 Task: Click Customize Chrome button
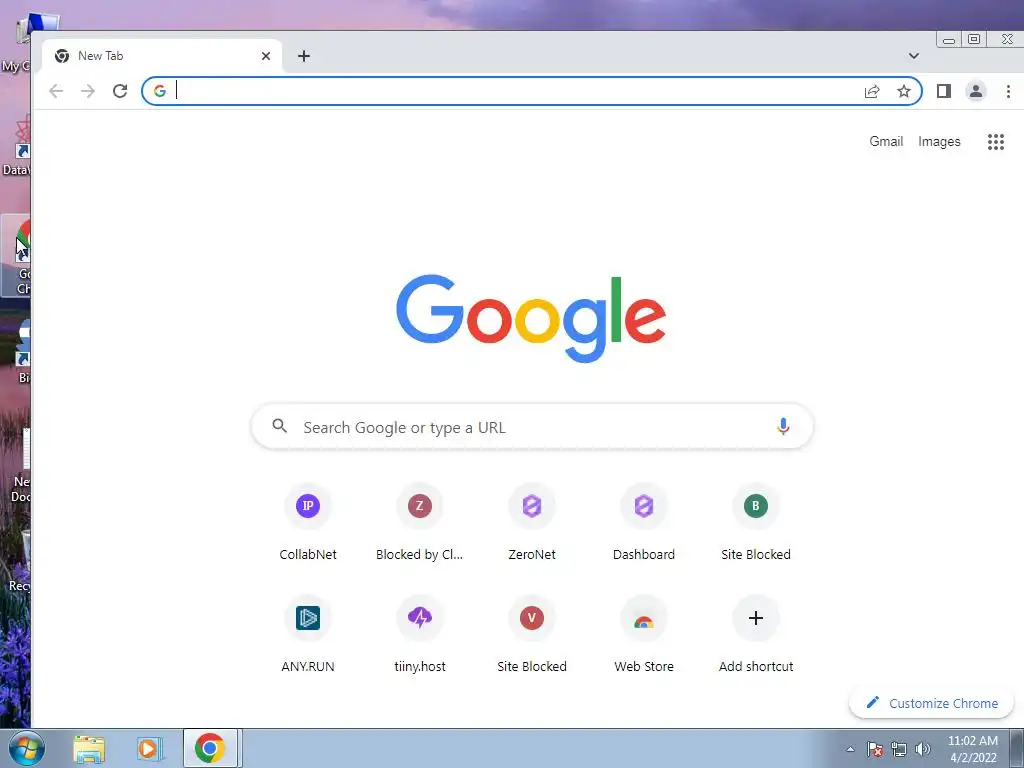pos(931,703)
